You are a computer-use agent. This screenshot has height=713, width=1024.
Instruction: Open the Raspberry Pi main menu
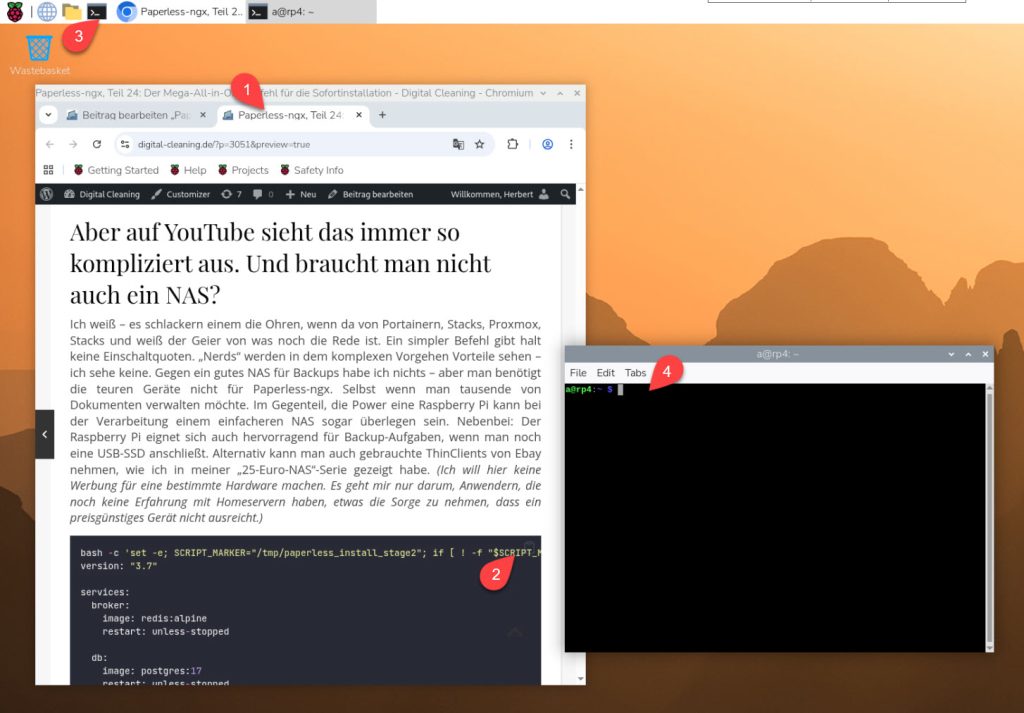coord(15,12)
